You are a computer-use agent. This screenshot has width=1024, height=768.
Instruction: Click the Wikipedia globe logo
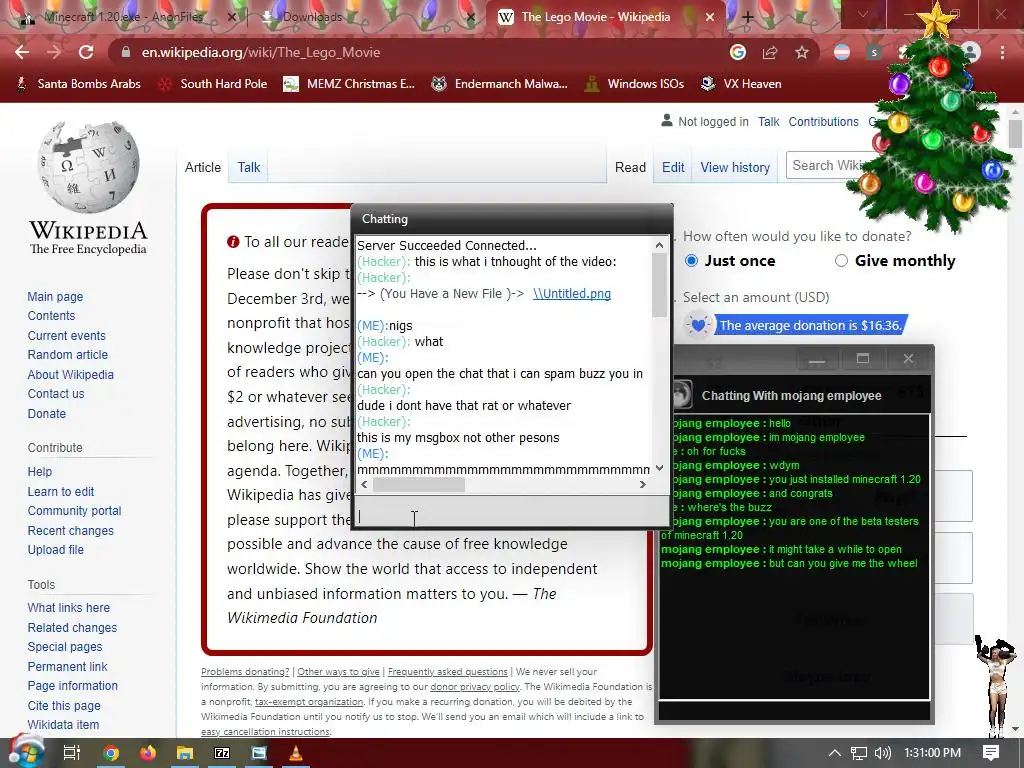[x=88, y=167]
